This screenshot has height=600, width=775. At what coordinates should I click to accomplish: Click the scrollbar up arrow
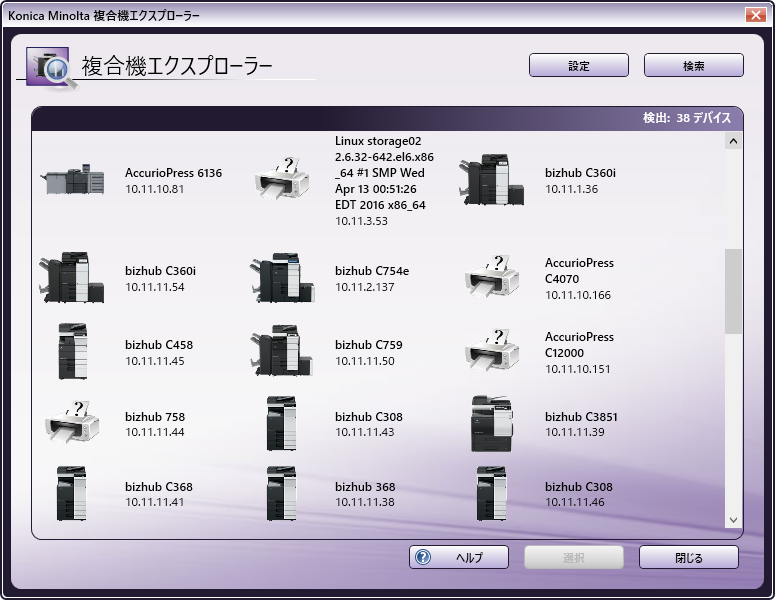(733, 141)
